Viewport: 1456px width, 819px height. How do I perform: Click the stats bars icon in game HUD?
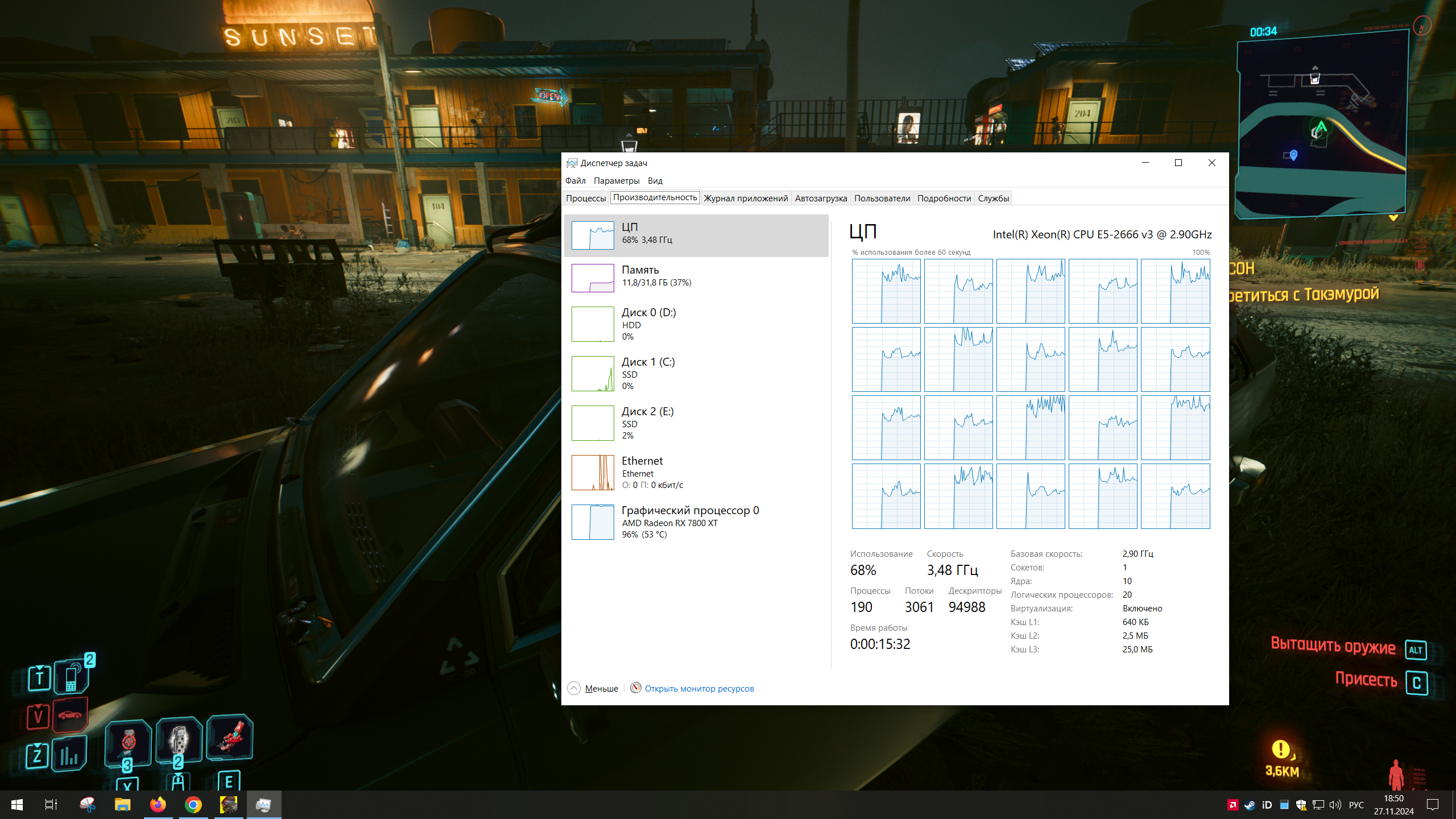(x=69, y=755)
